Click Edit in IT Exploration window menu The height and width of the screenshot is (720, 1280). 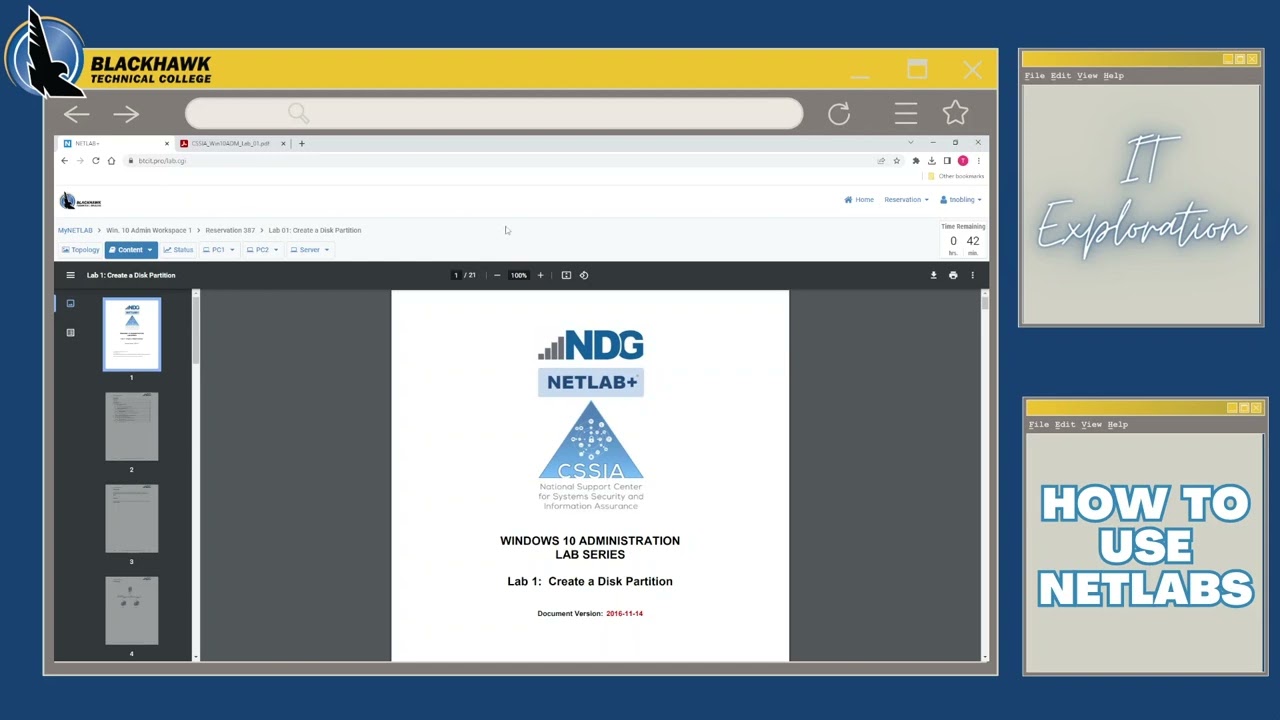click(1061, 76)
